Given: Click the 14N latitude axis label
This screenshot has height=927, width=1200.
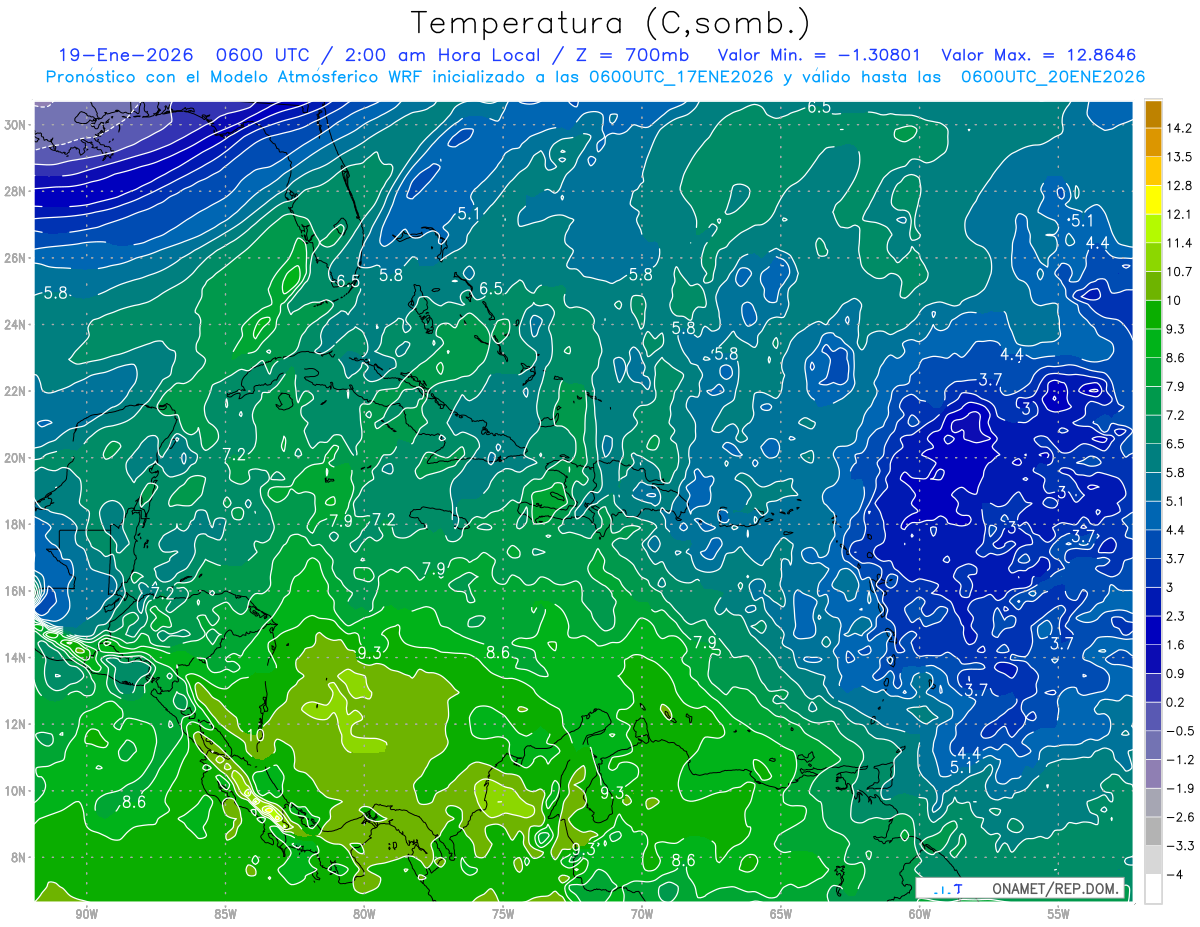Looking at the screenshot, I should (x=16, y=658).
